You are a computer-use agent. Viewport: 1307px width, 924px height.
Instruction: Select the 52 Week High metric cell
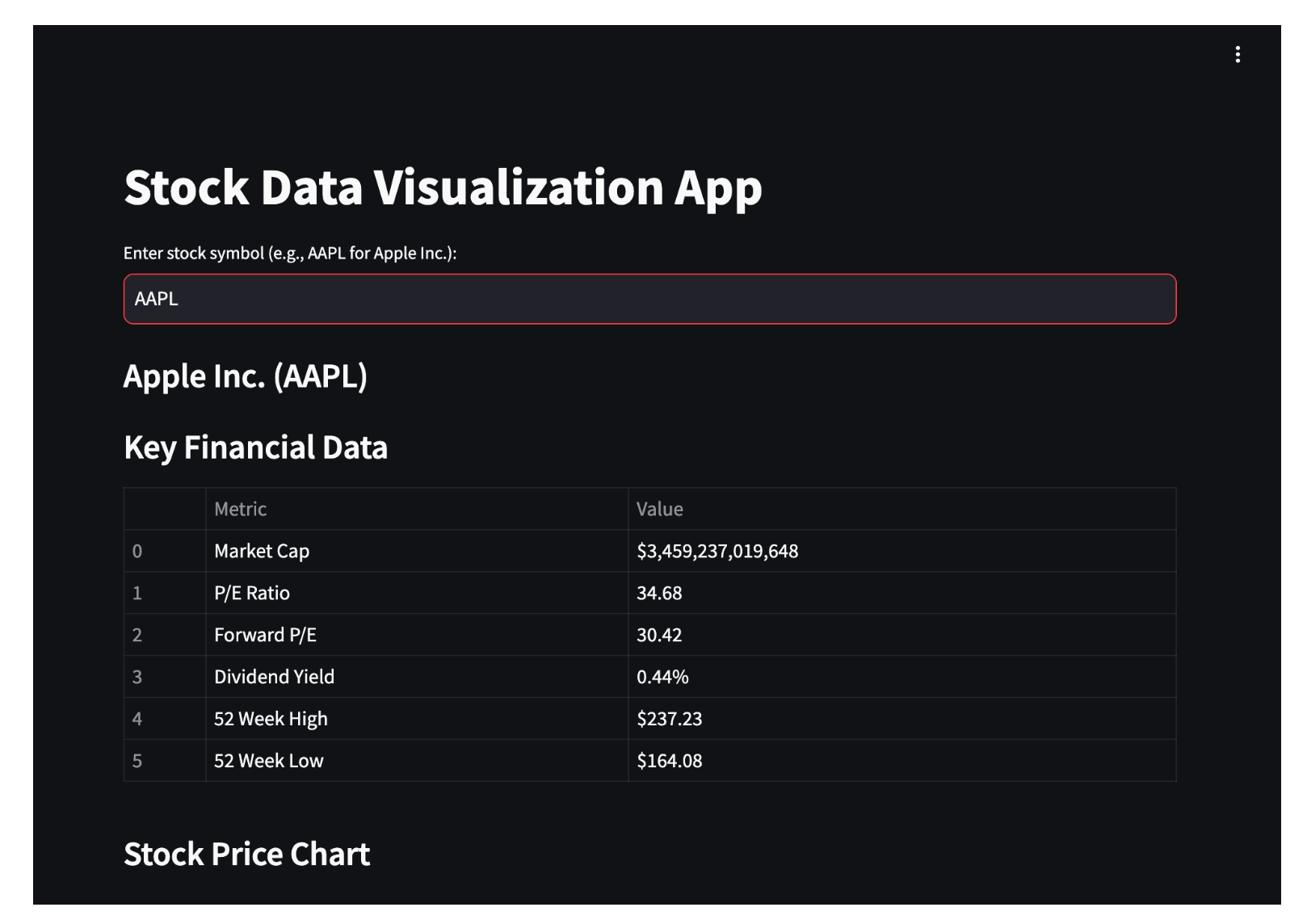pyautogui.click(x=271, y=719)
